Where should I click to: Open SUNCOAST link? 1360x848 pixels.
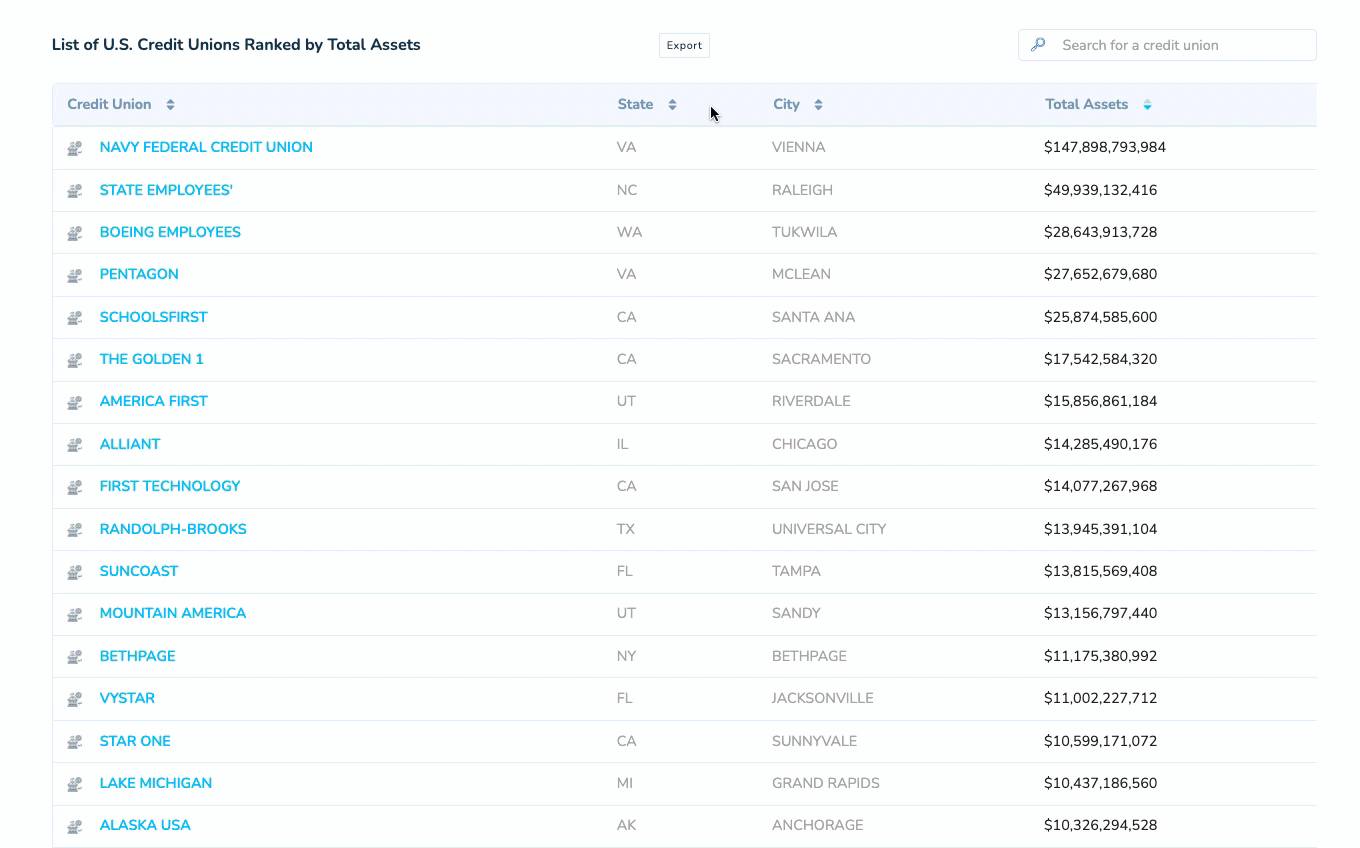coord(139,571)
